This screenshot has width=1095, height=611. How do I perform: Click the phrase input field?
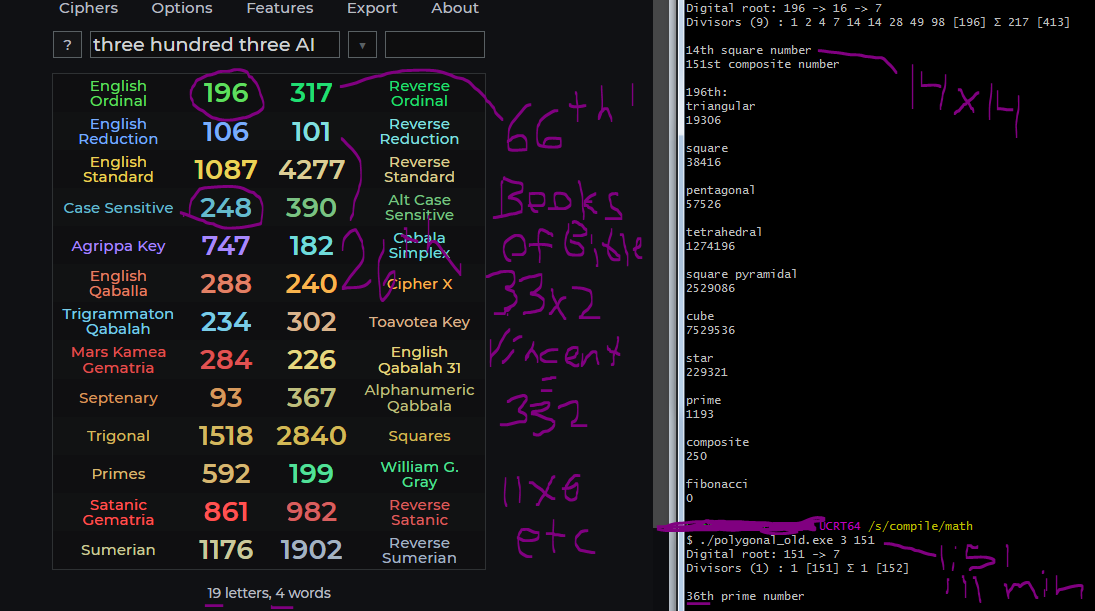[215, 45]
